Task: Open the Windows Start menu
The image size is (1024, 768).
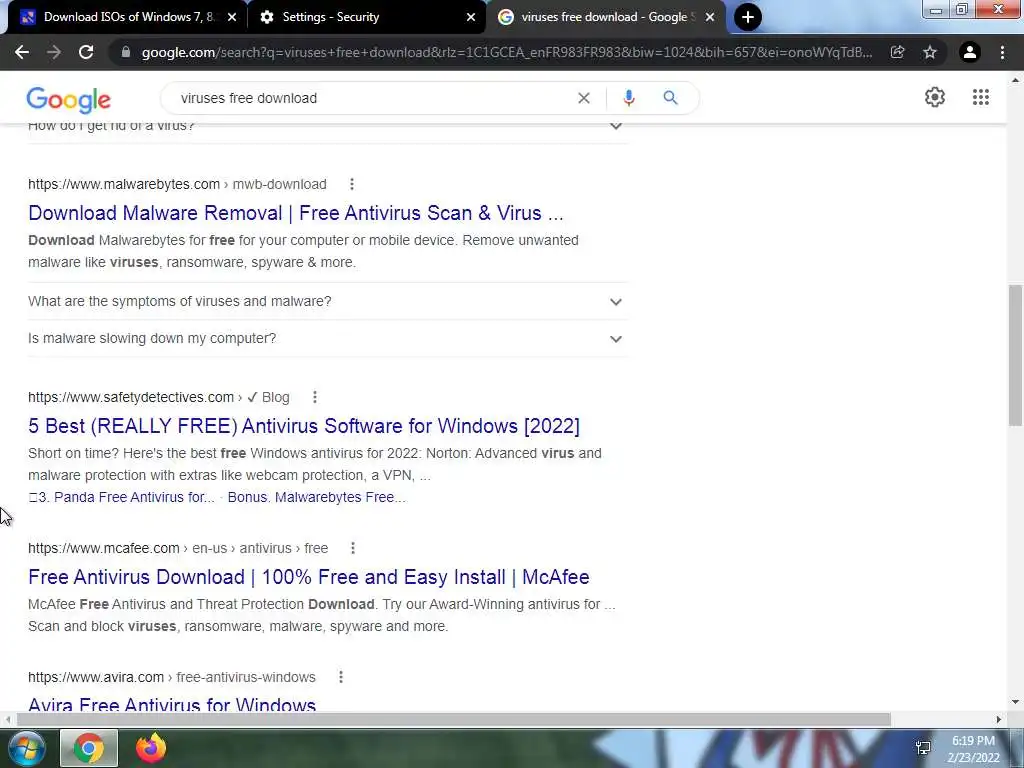Action: tap(27, 748)
